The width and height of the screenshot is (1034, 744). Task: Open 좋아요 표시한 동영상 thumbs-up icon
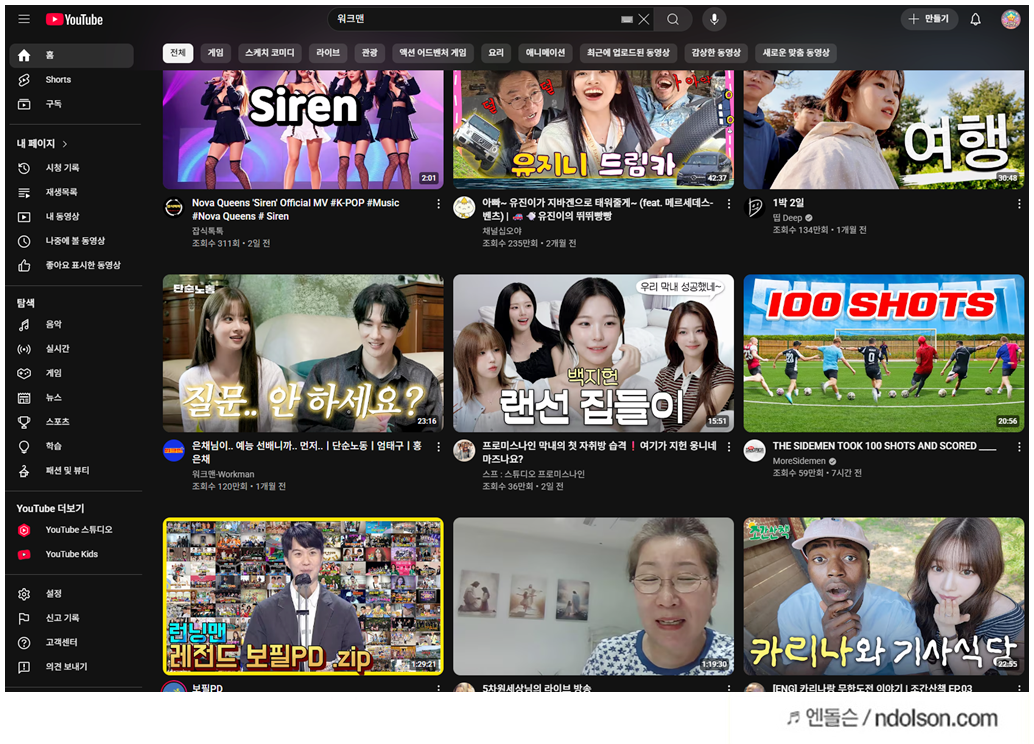[24, 266]
